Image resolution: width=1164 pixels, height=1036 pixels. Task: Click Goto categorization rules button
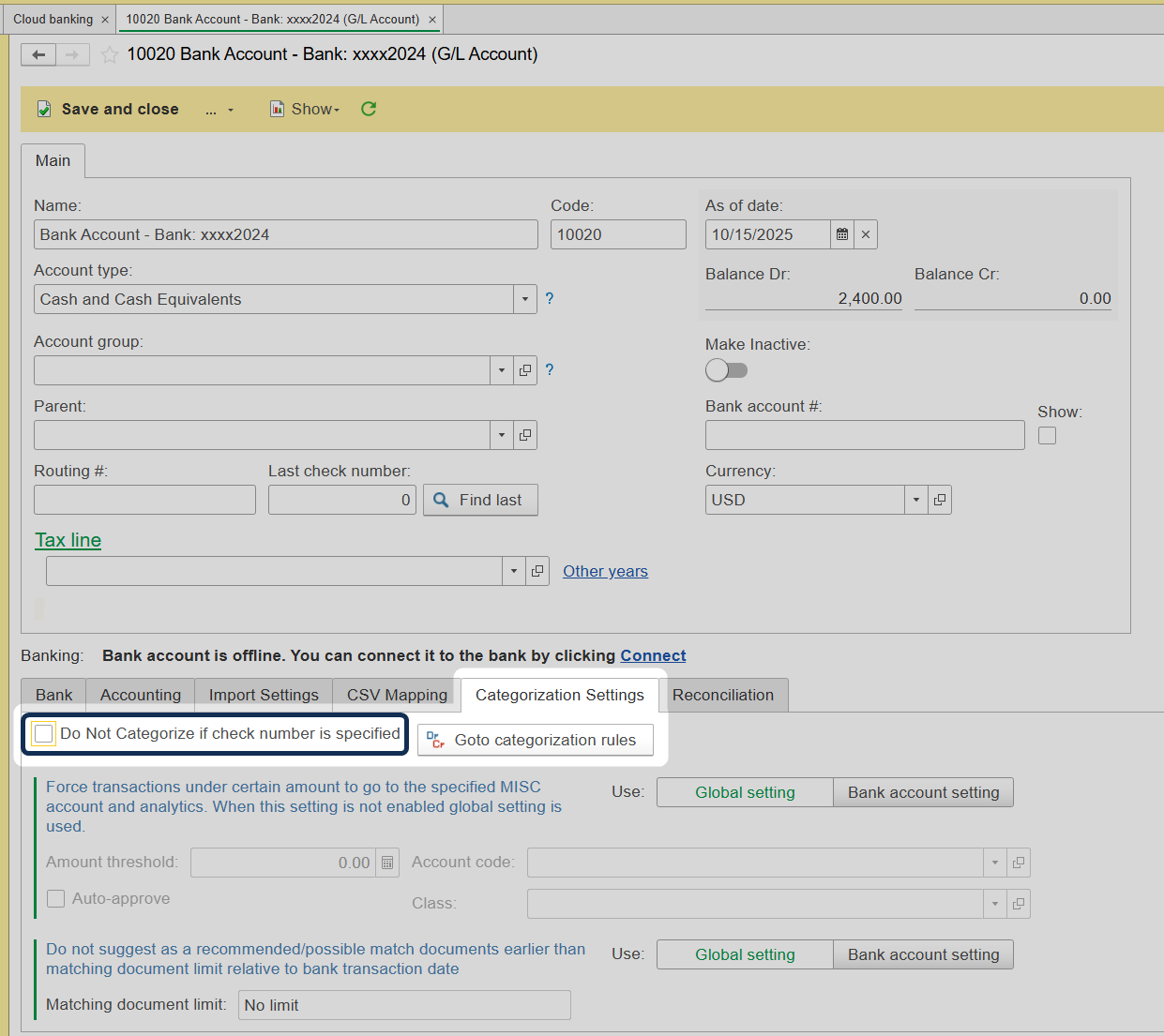point(536,740)
